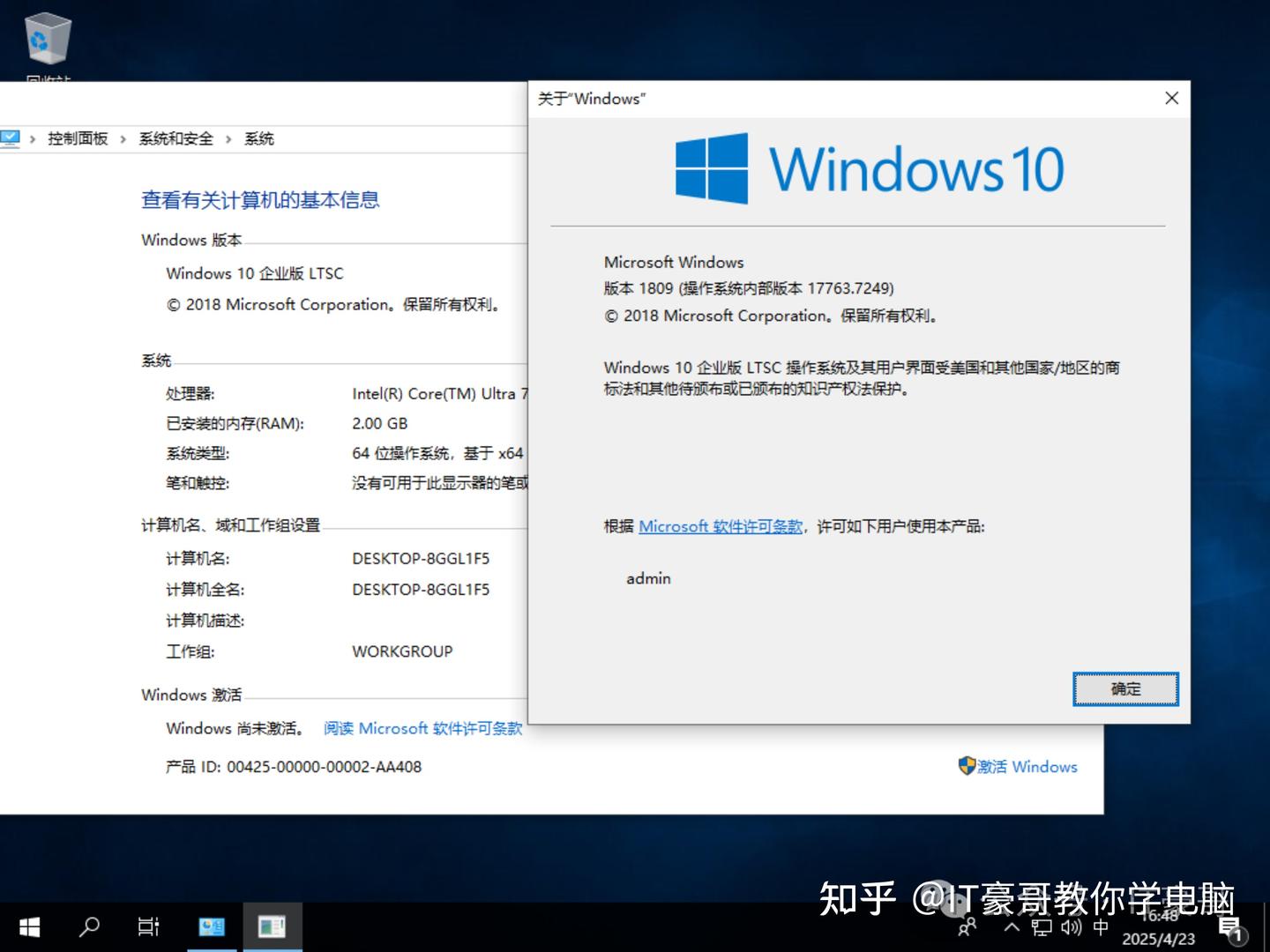
Task: Open the calendar by clicking the clock
Action: pyautogui.click(x=1158, y=927)
